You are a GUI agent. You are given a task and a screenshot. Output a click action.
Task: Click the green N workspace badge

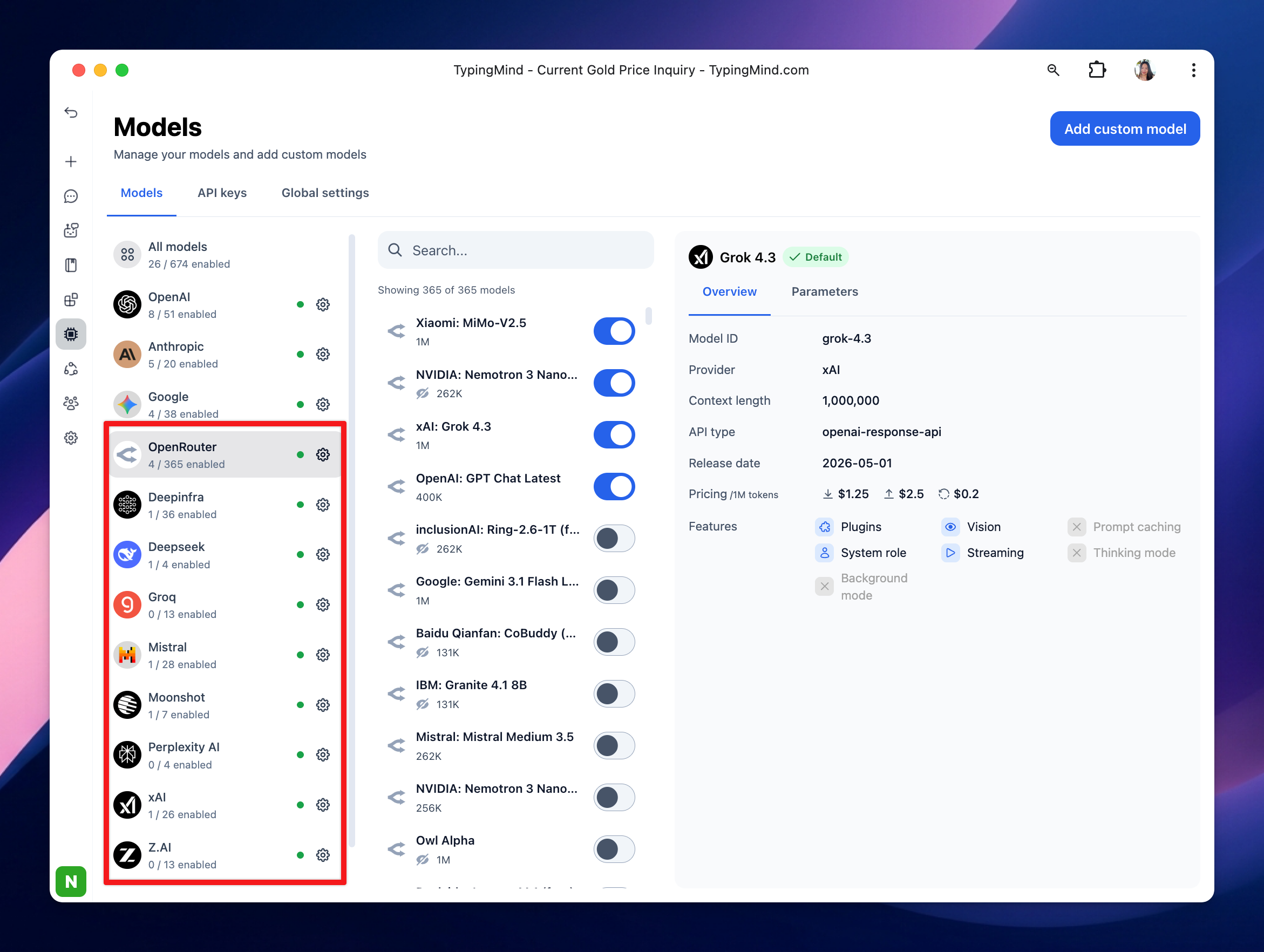(71, 882)
